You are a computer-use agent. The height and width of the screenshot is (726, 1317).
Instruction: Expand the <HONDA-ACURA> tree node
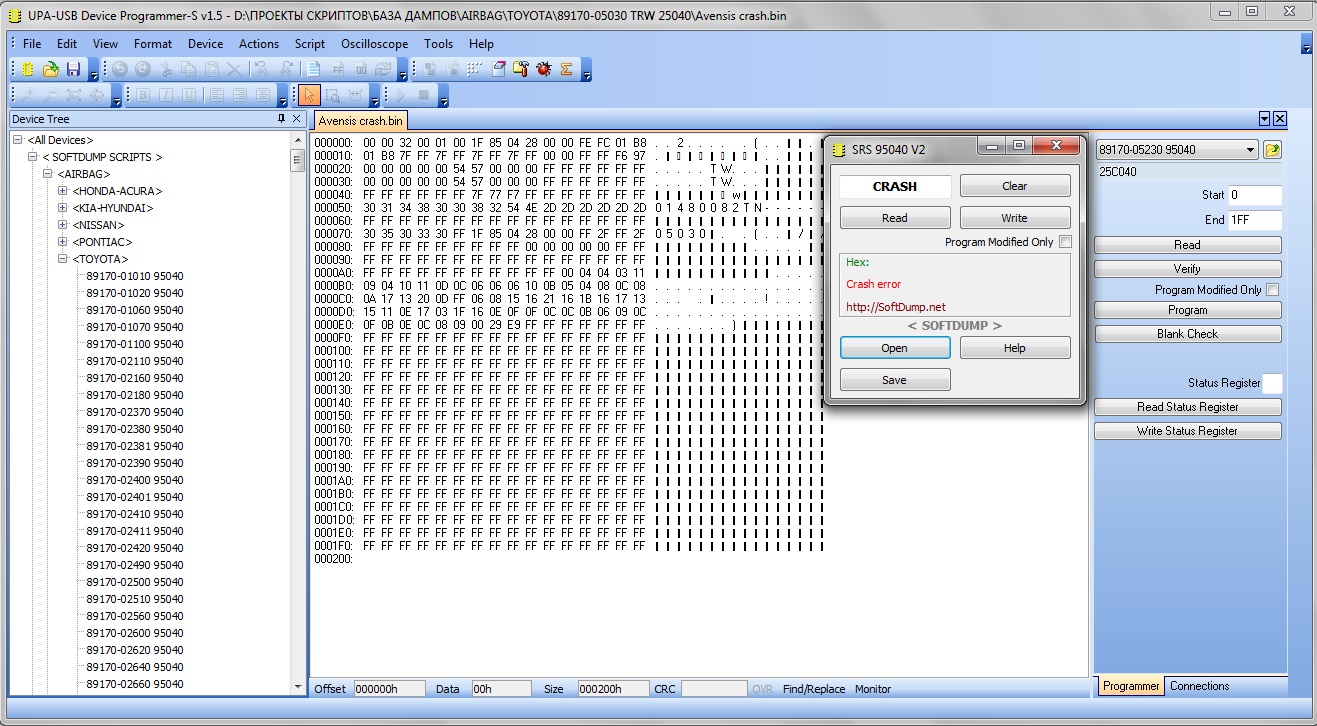(63, 191)
